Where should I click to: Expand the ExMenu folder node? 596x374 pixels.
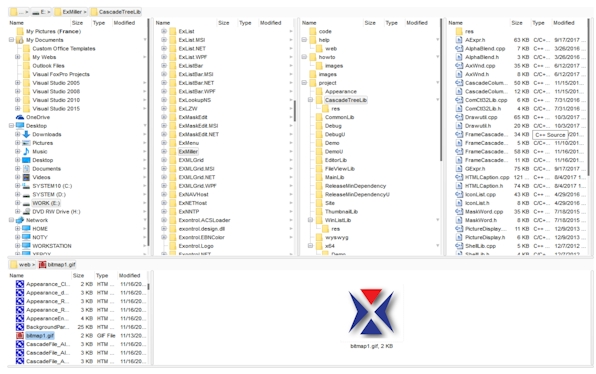coord(164,143)
